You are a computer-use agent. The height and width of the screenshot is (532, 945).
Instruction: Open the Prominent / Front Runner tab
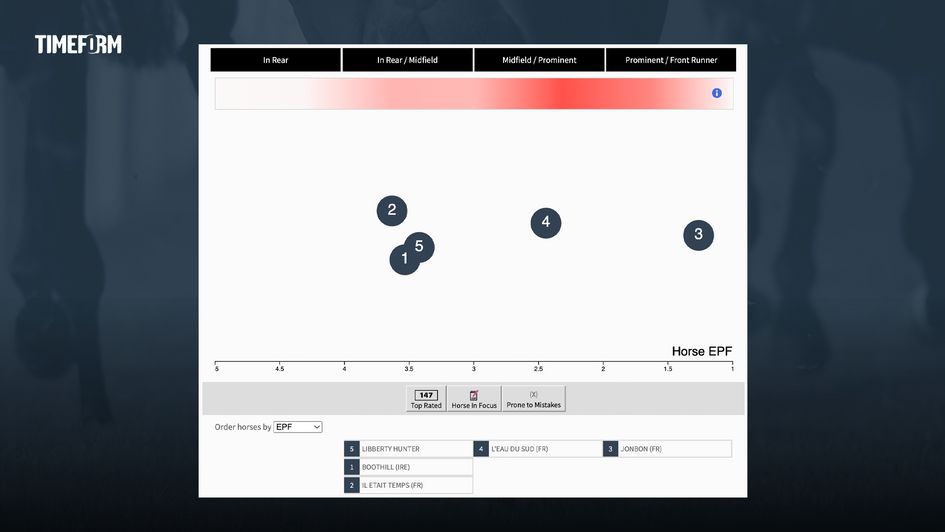[671, 60]
